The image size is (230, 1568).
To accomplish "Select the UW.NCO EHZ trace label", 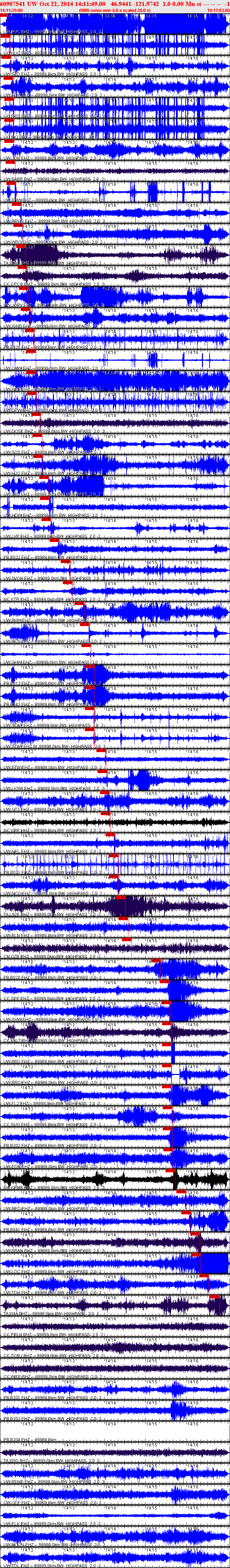I will [x=54, y=892].
